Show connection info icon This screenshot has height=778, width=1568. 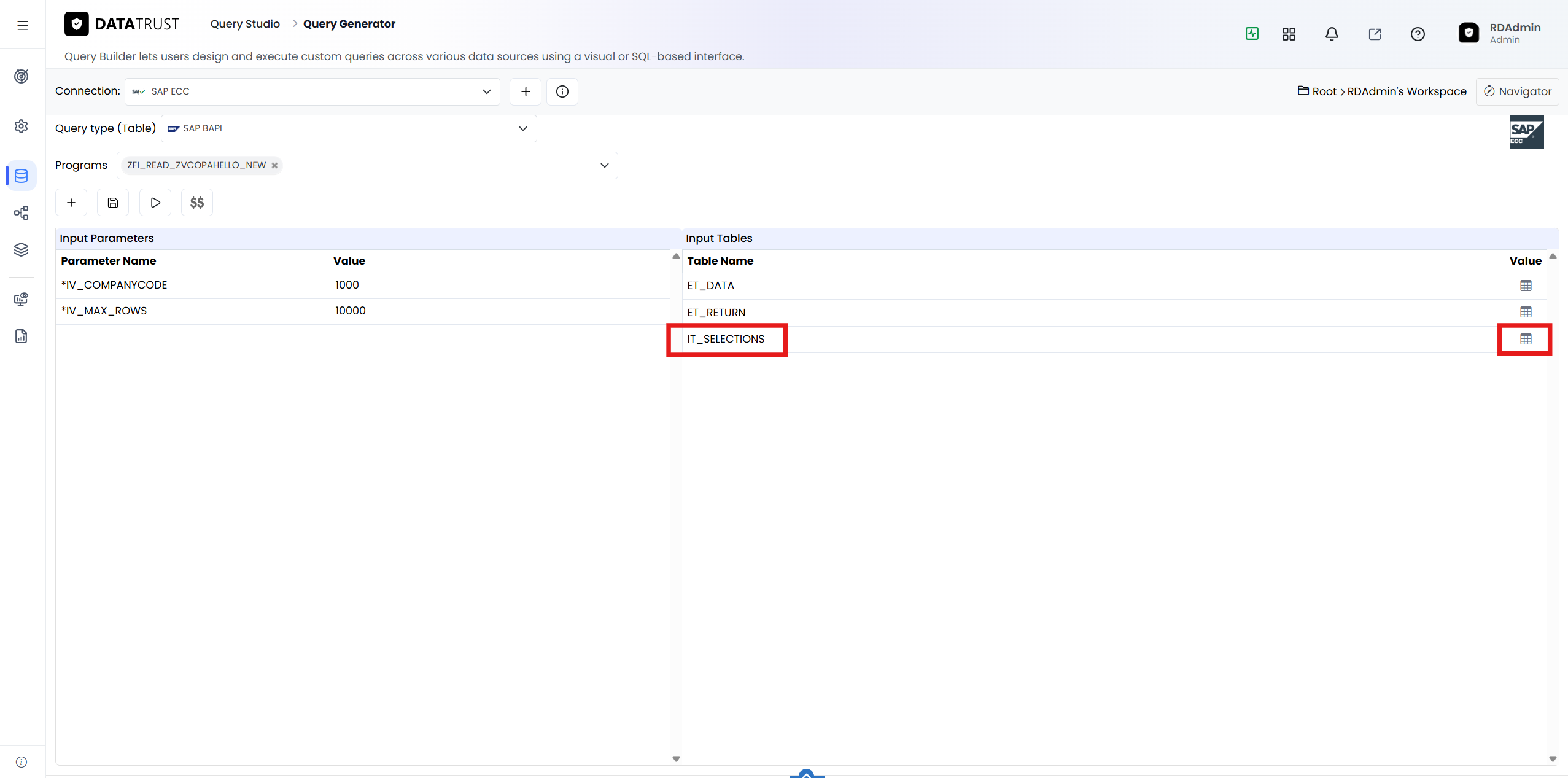562,91
